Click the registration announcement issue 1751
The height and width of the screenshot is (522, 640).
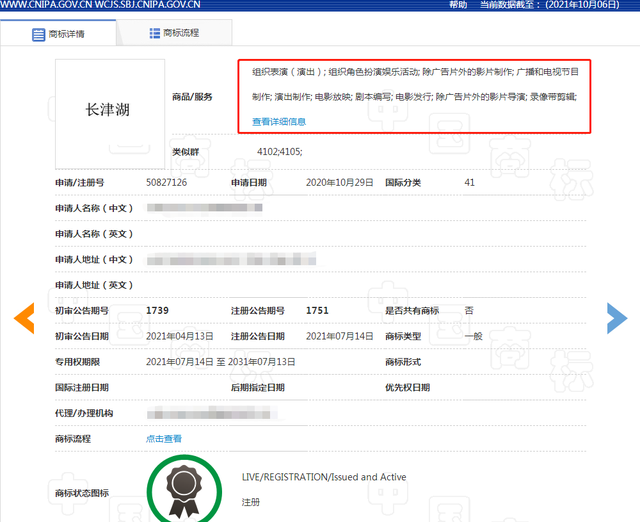317,311
